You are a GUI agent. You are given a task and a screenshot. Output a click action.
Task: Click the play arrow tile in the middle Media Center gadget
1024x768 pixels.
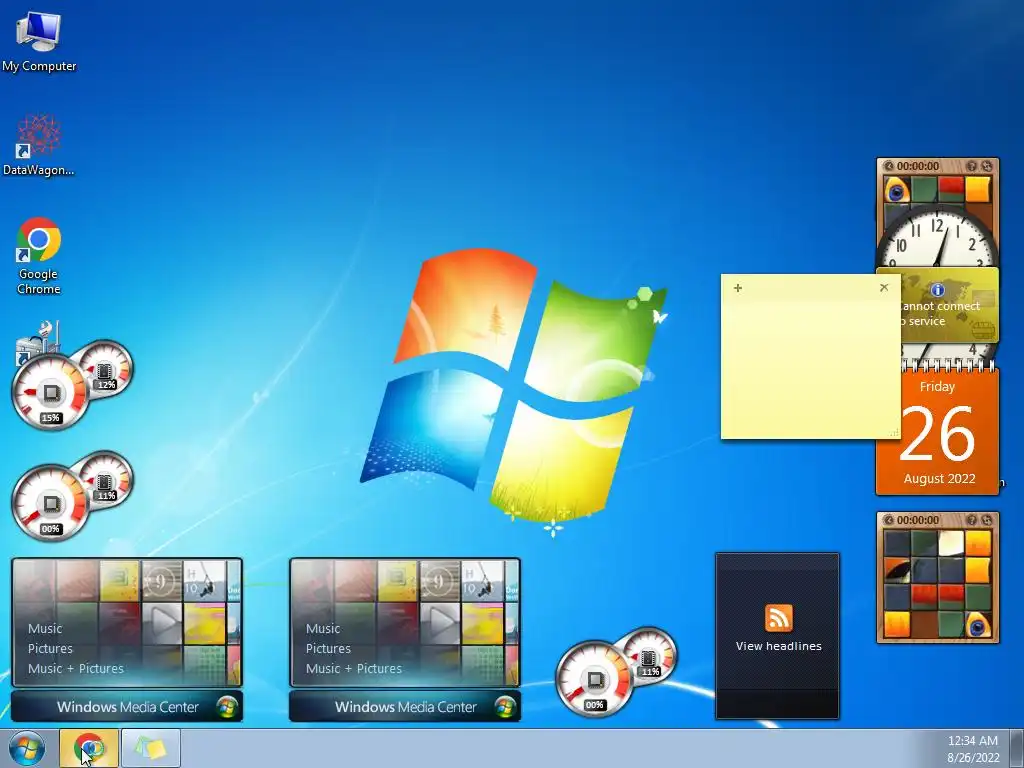point(440,623)
